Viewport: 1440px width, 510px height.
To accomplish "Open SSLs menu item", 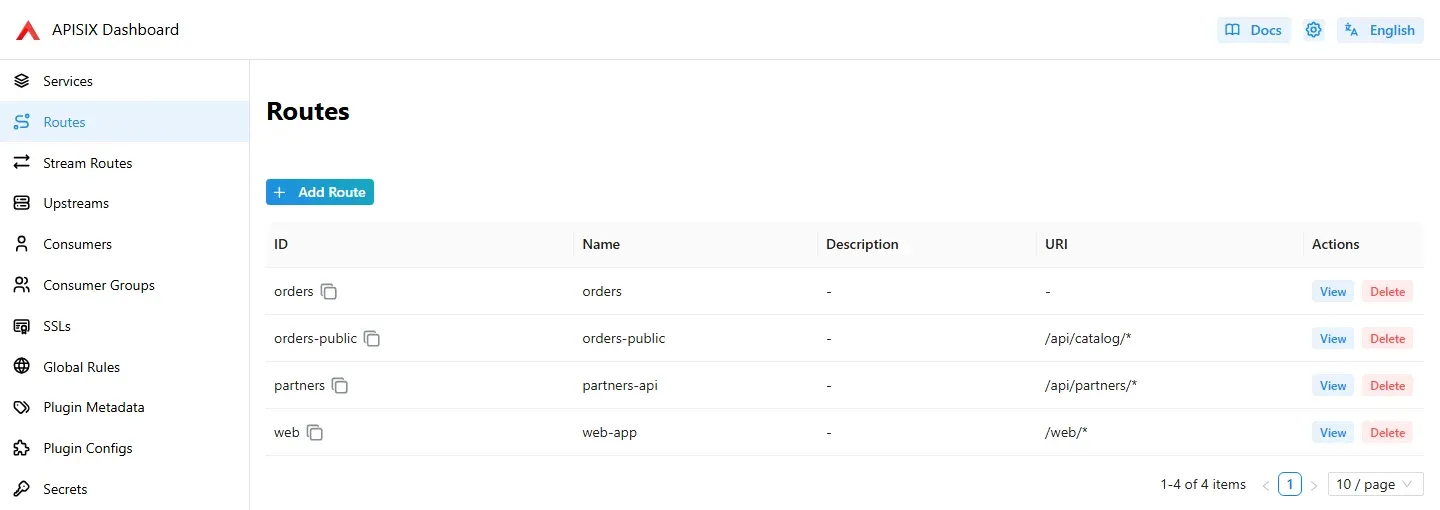I will pos(124,326).
